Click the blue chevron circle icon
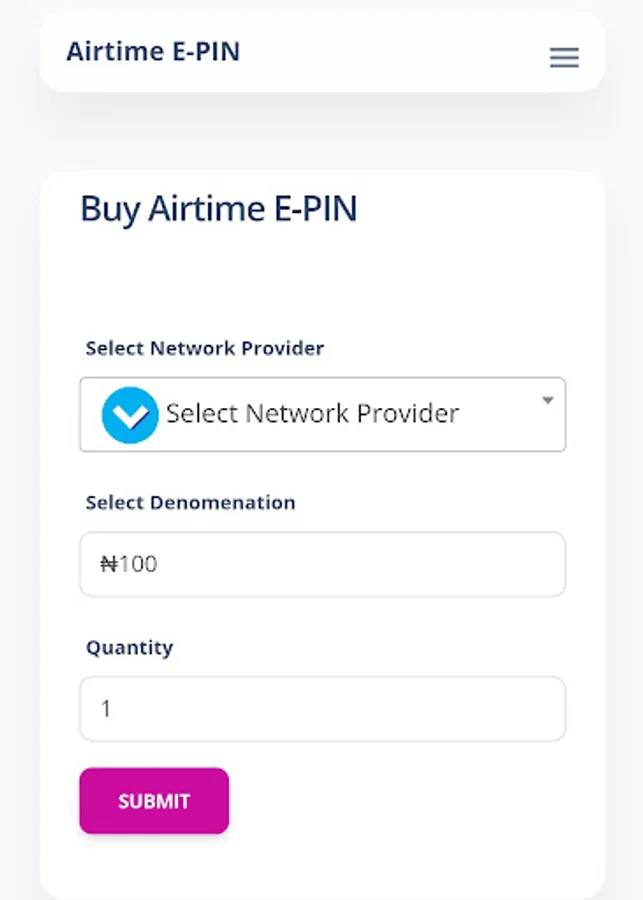Viewport: 643px width, 900px height. tap(130, 414)
